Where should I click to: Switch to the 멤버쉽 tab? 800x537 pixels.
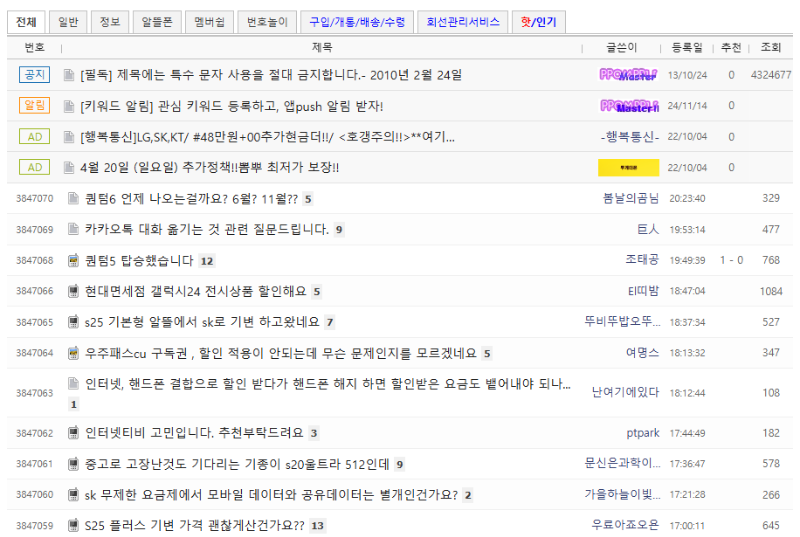209,22
